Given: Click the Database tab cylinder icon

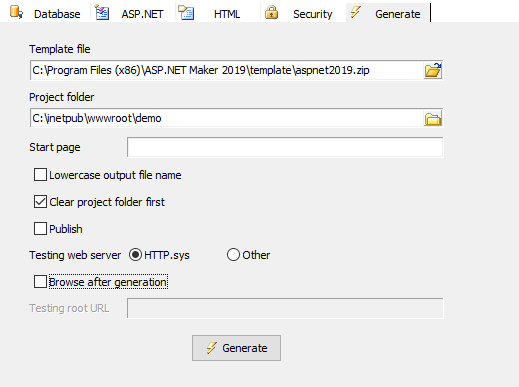Looking at the screenshot, I should pyautogui.click(x=16, y=12).
